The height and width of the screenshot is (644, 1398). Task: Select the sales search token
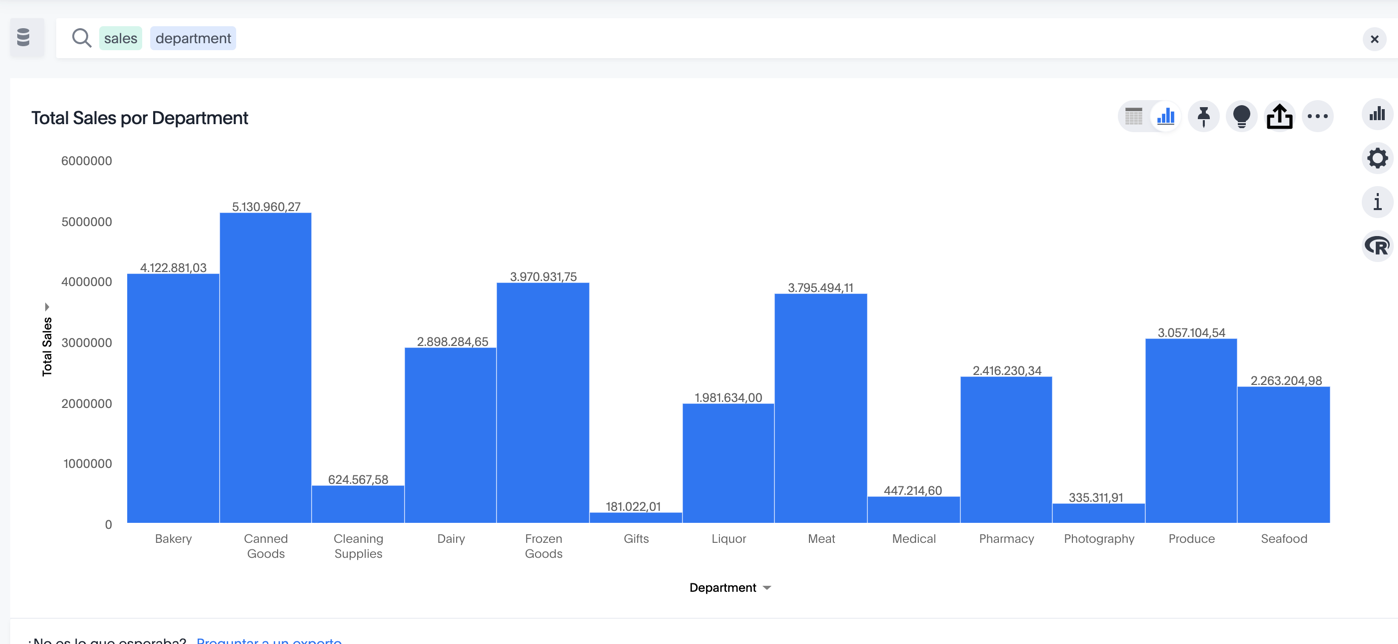[x=120, y=39]
